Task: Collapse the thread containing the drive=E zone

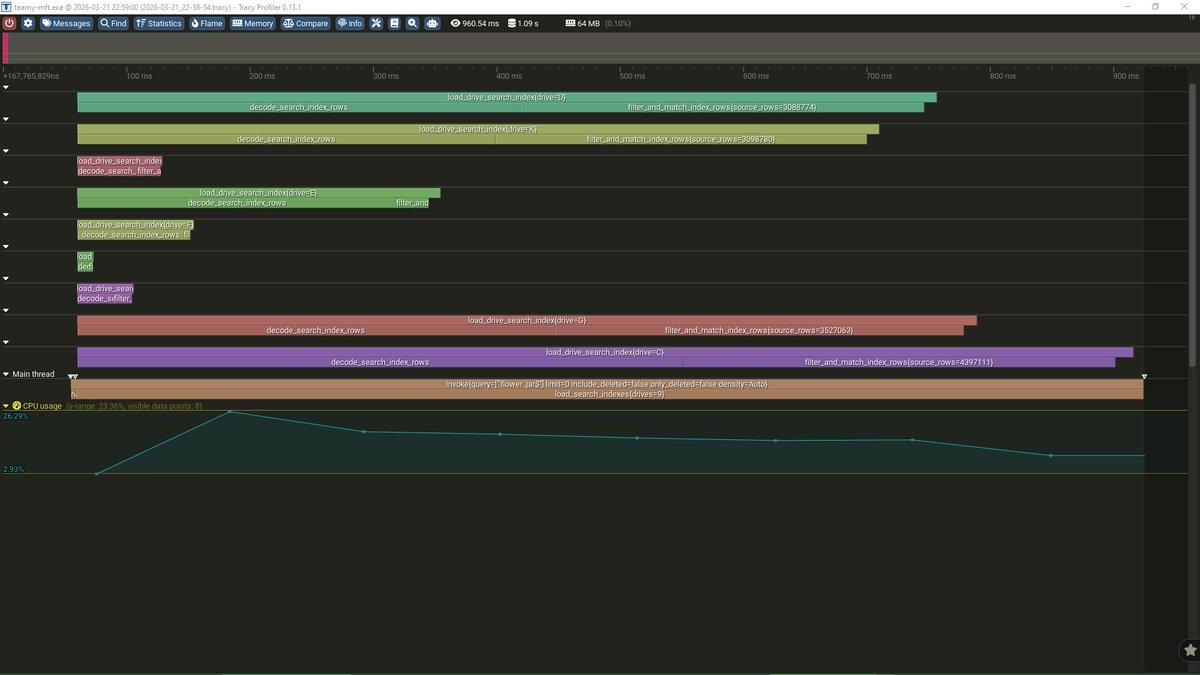Action: (x=5, y=183)
